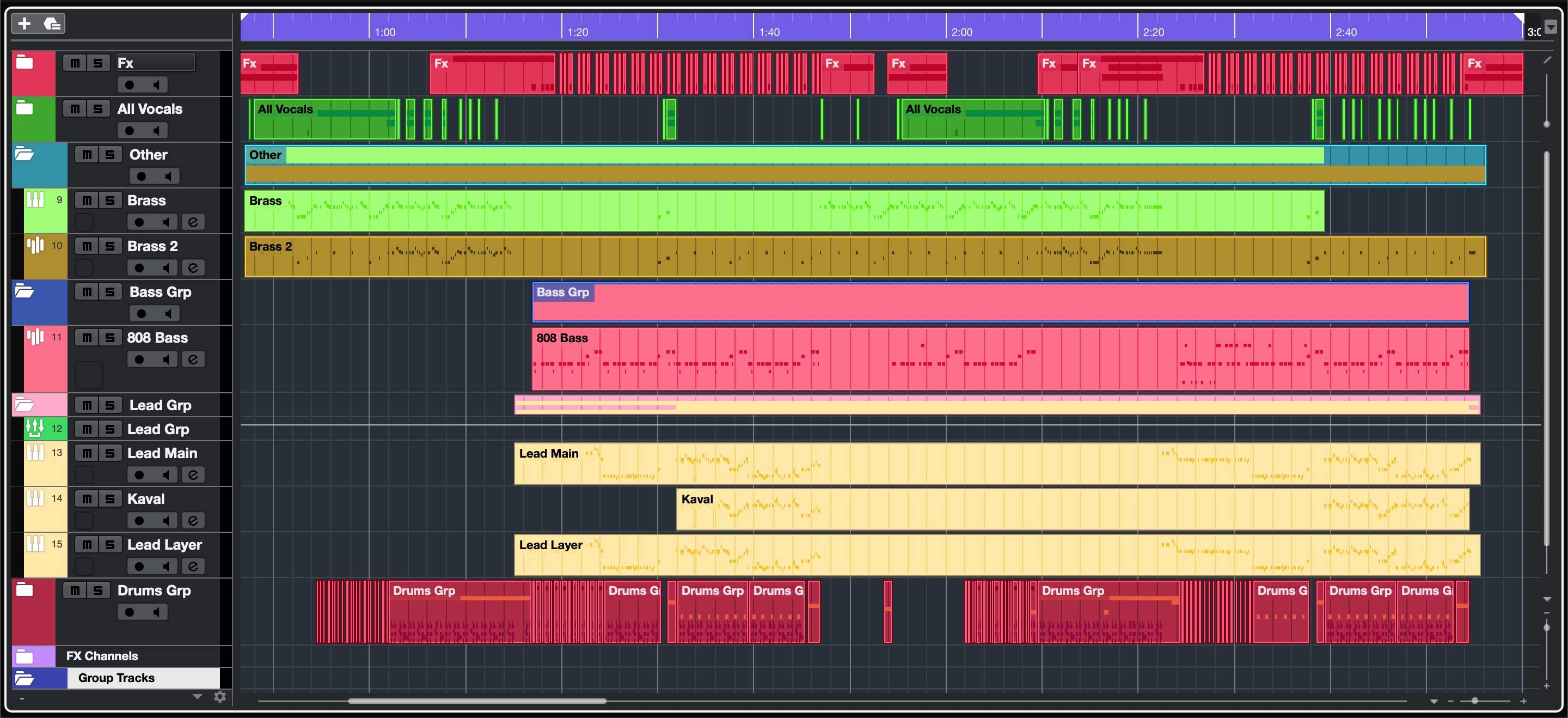This screenshot has width=1568, height=718.
Task: Click the Lead Main track keyboard icon
Action: click(x=35, y=453)
